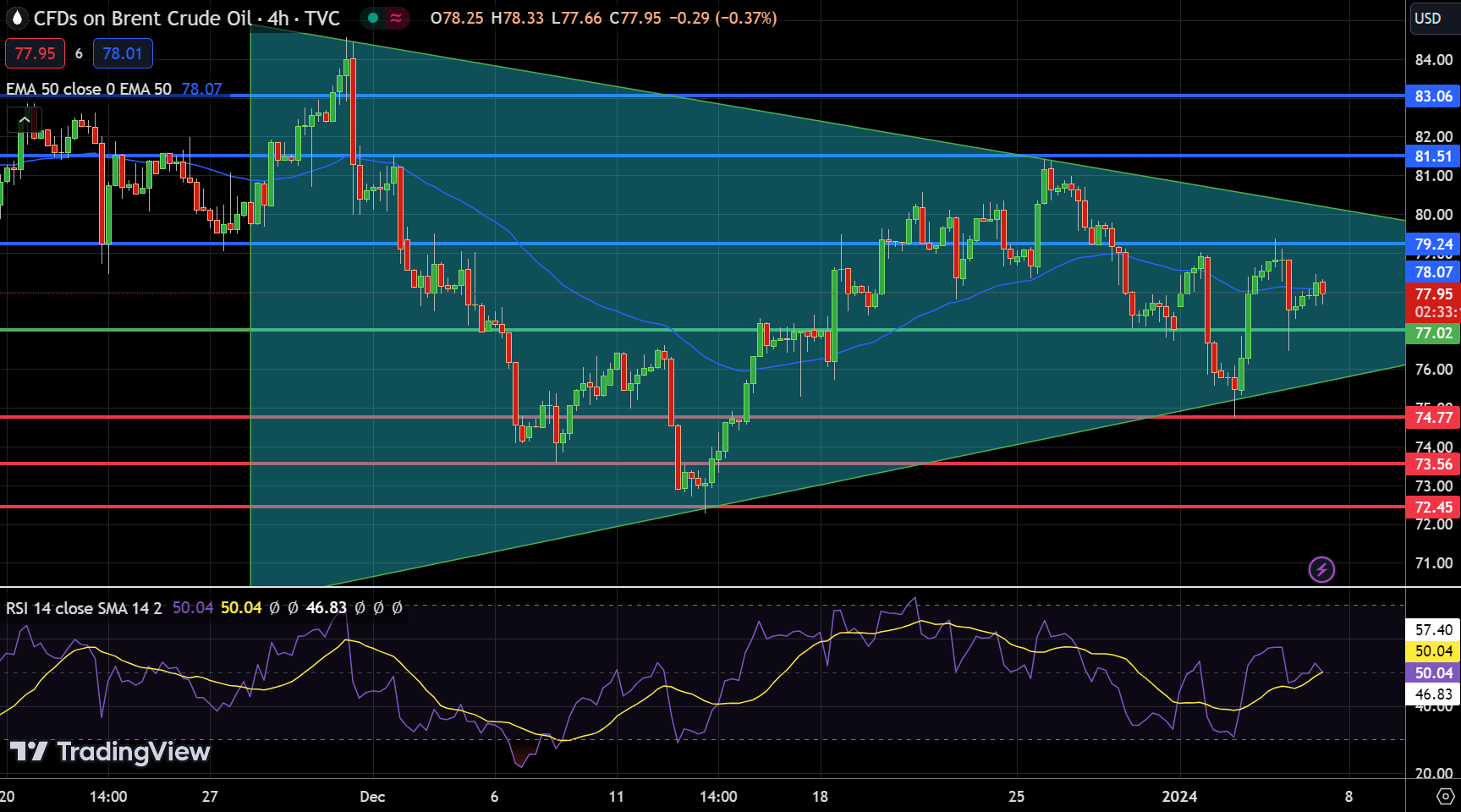Click the spread value 6 between prices

tap(79, 53)
